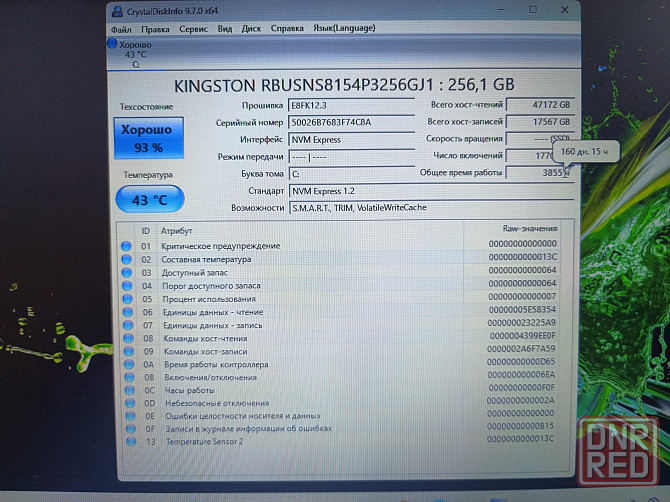
Task: Click the serial number field 50026B7683F74C8A
Action: (x=351, y=122)
